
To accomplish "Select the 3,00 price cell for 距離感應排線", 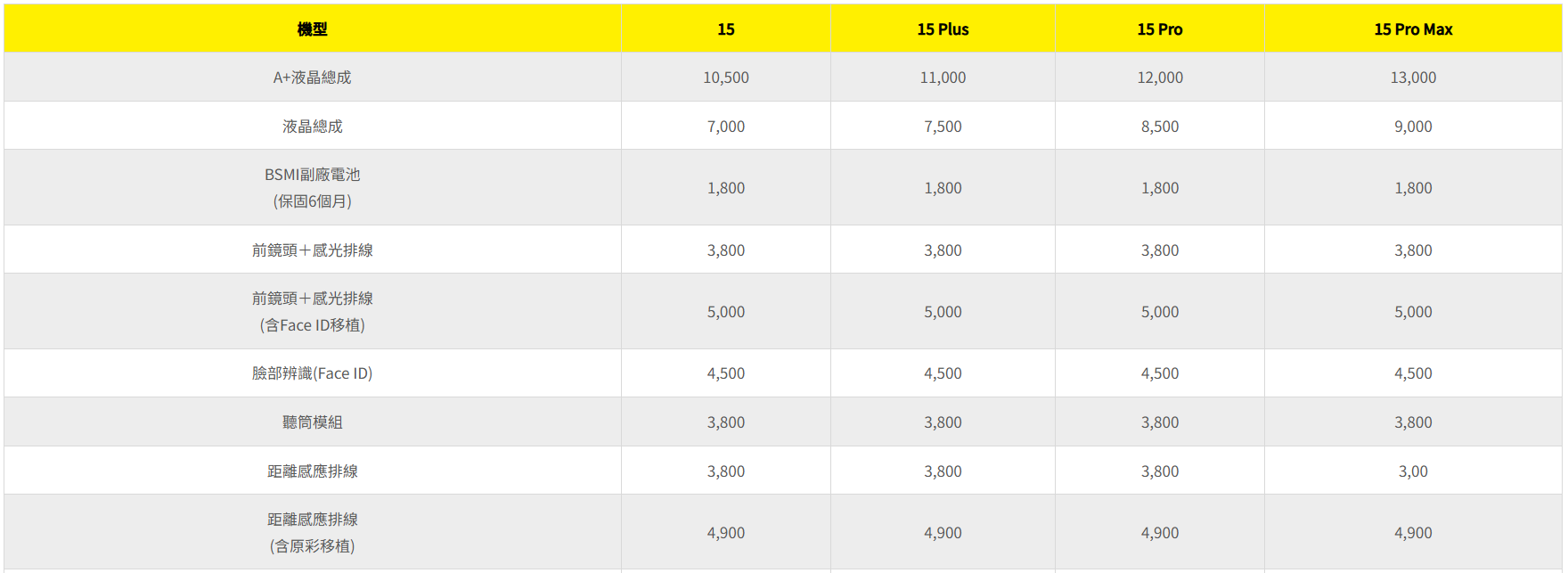I will [1413, 471].
